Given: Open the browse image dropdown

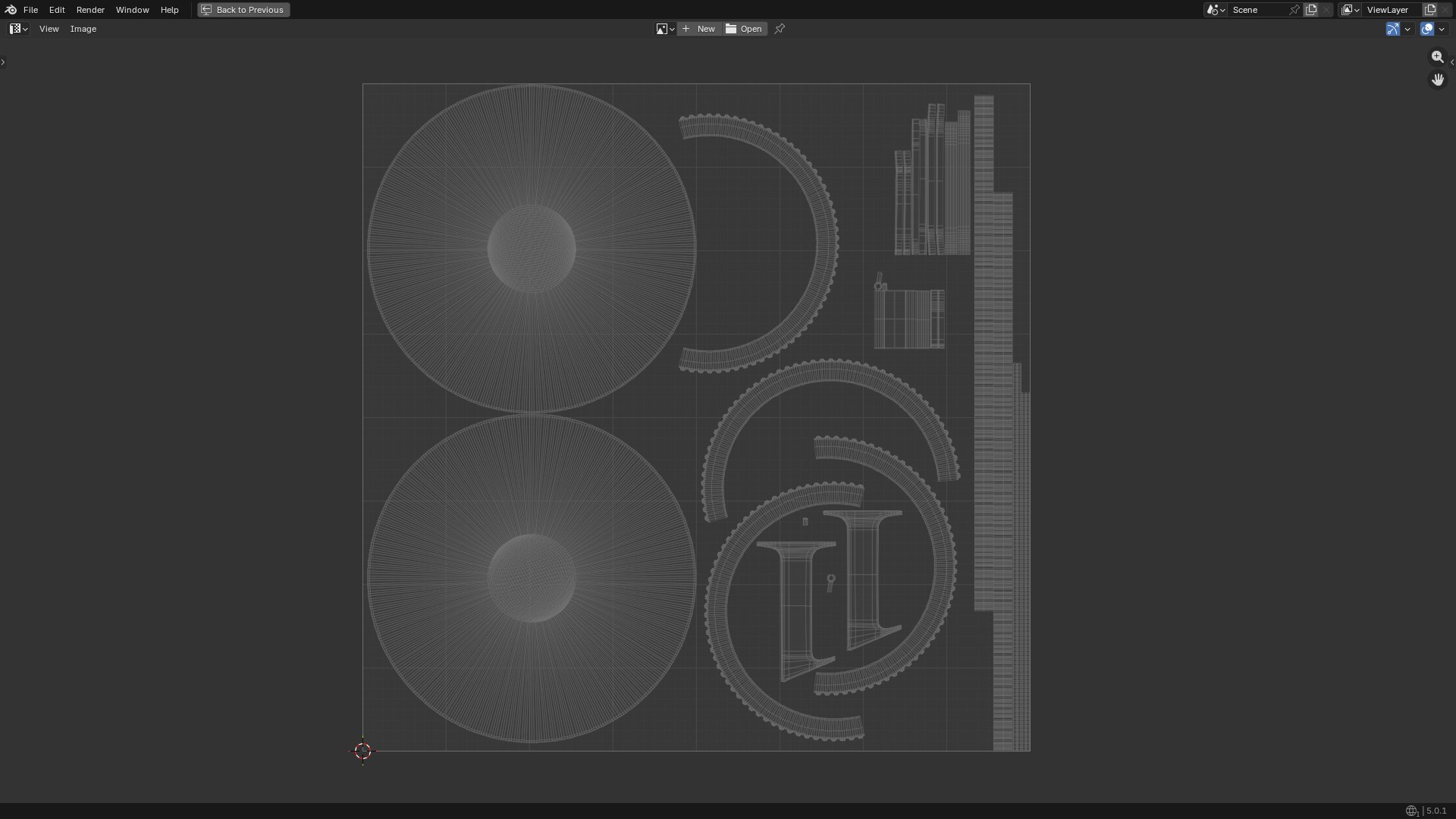Looking at the screenshot, I should [x=665, y=29].
